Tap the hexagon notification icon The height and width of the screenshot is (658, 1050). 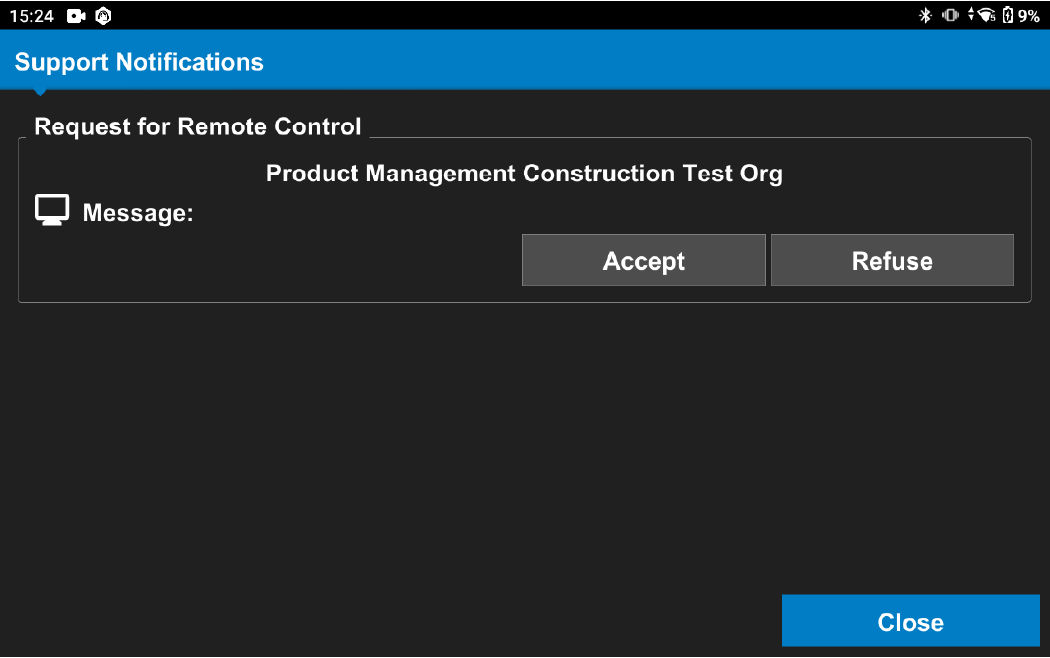pos(103,15)
